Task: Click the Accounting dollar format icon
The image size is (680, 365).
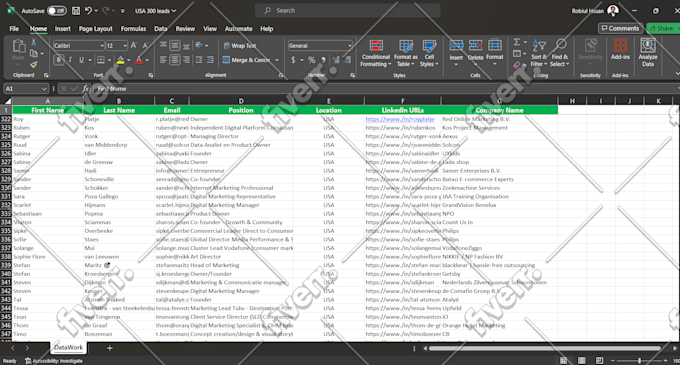Action: pyautogui.click(x=293, y=60)
